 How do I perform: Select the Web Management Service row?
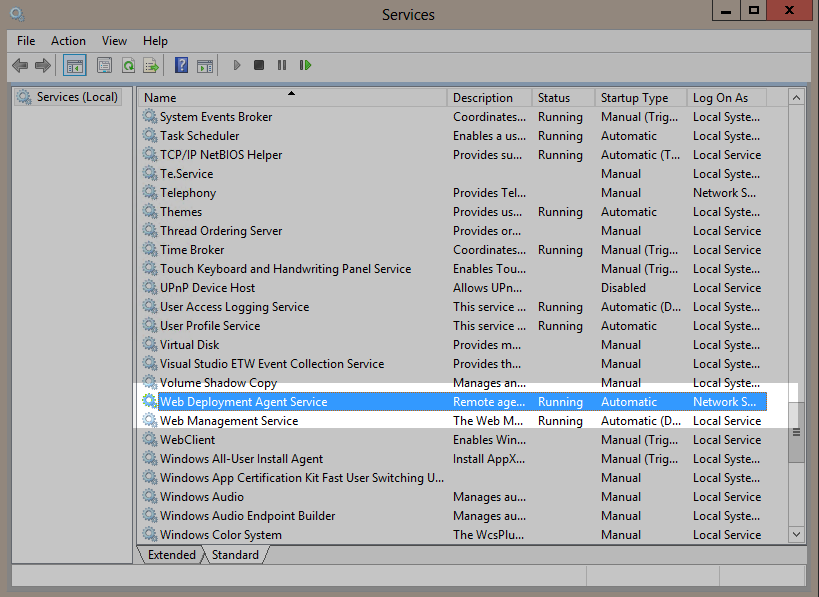pos(453,420)
